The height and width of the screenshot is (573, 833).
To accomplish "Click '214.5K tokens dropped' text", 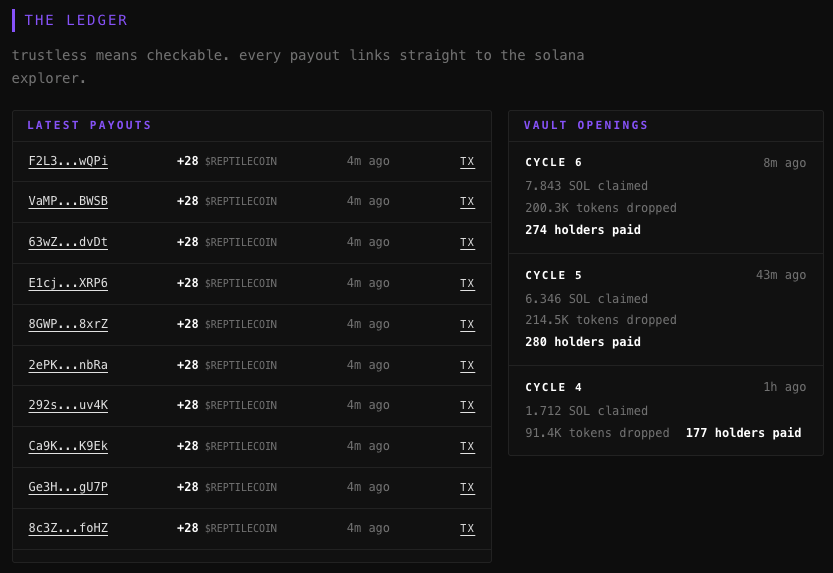I will pyautogui.click(x=601, y=320).
